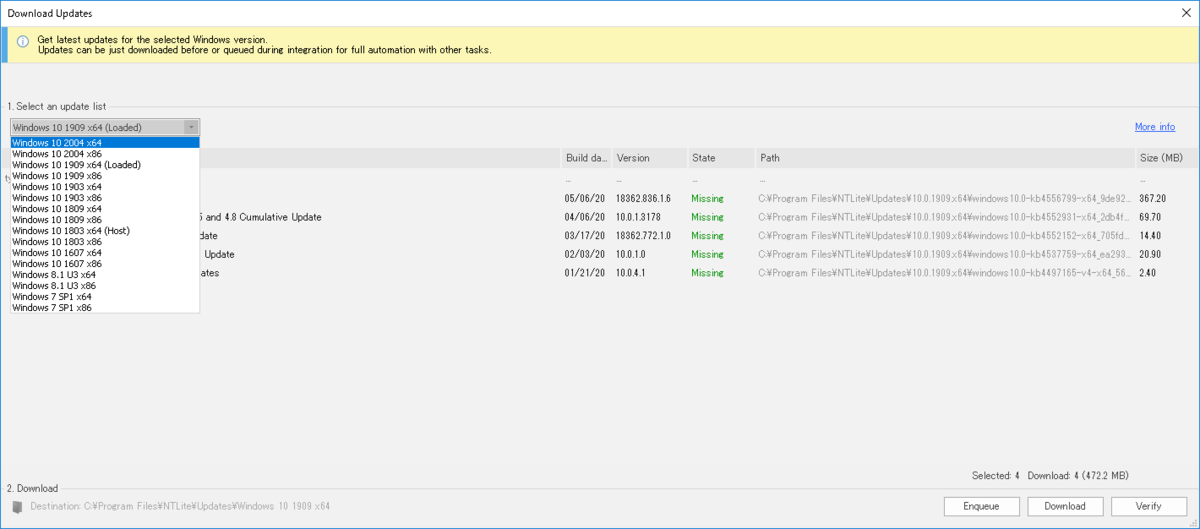1200x529 pixels.
Task: Sort by Path column header
Action: pos(945,158)
